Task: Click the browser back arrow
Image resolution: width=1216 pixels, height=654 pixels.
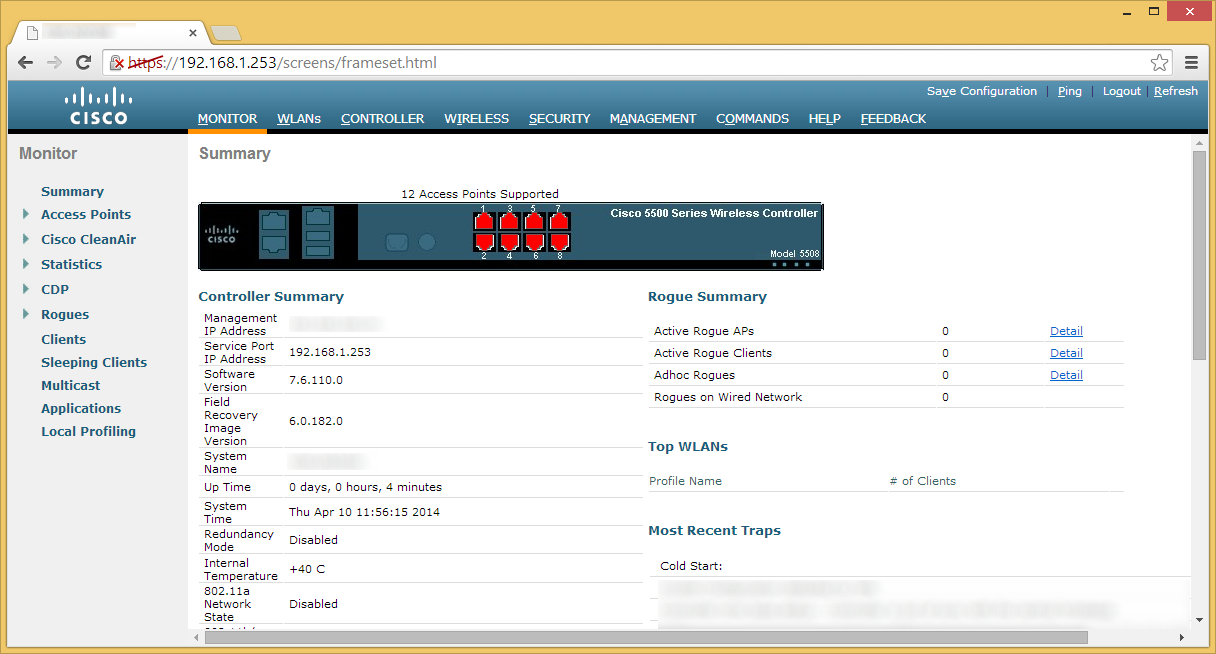Action: 25,61
